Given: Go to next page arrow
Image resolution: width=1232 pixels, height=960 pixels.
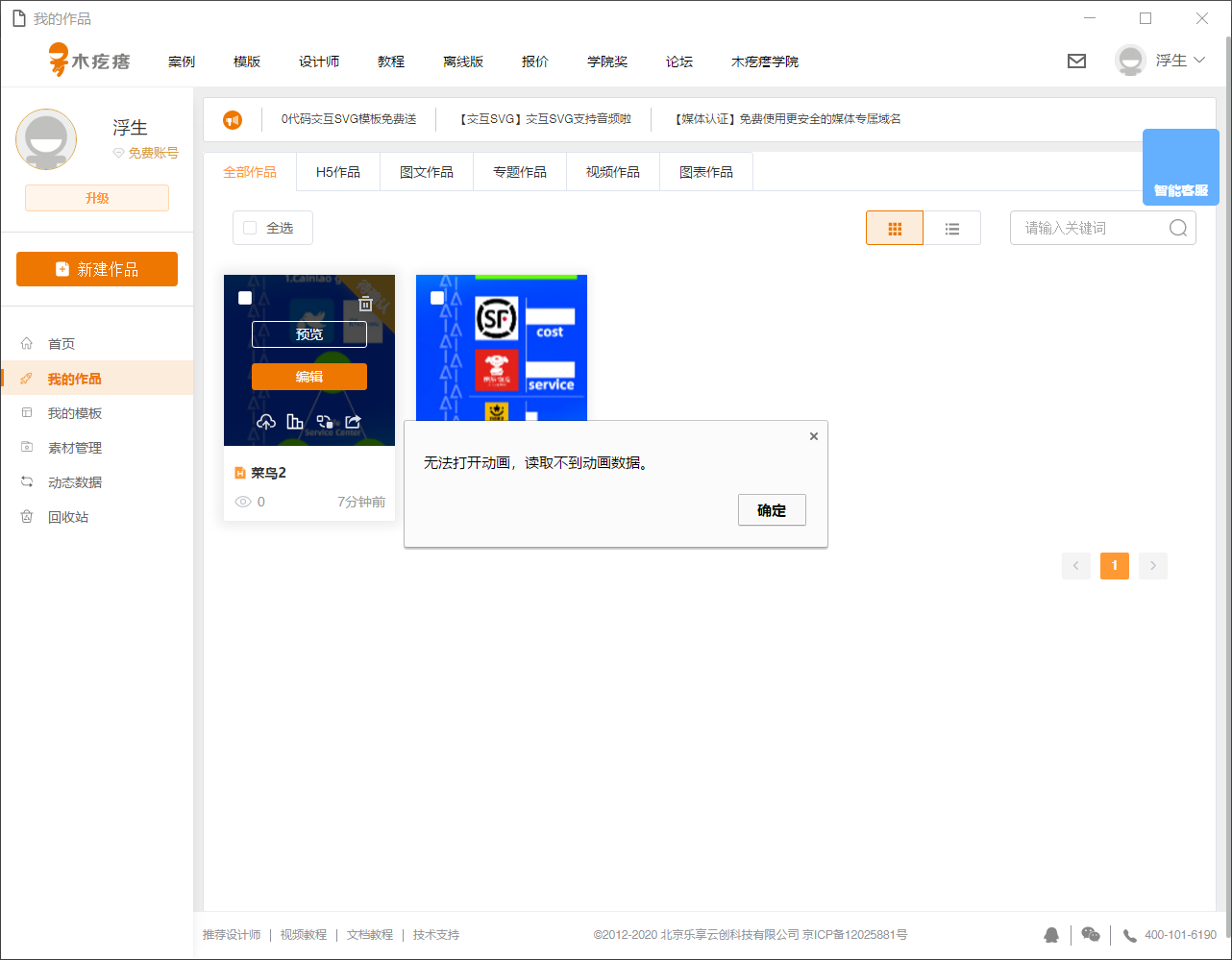Looking at the screenshot, I should [1153, 566].
